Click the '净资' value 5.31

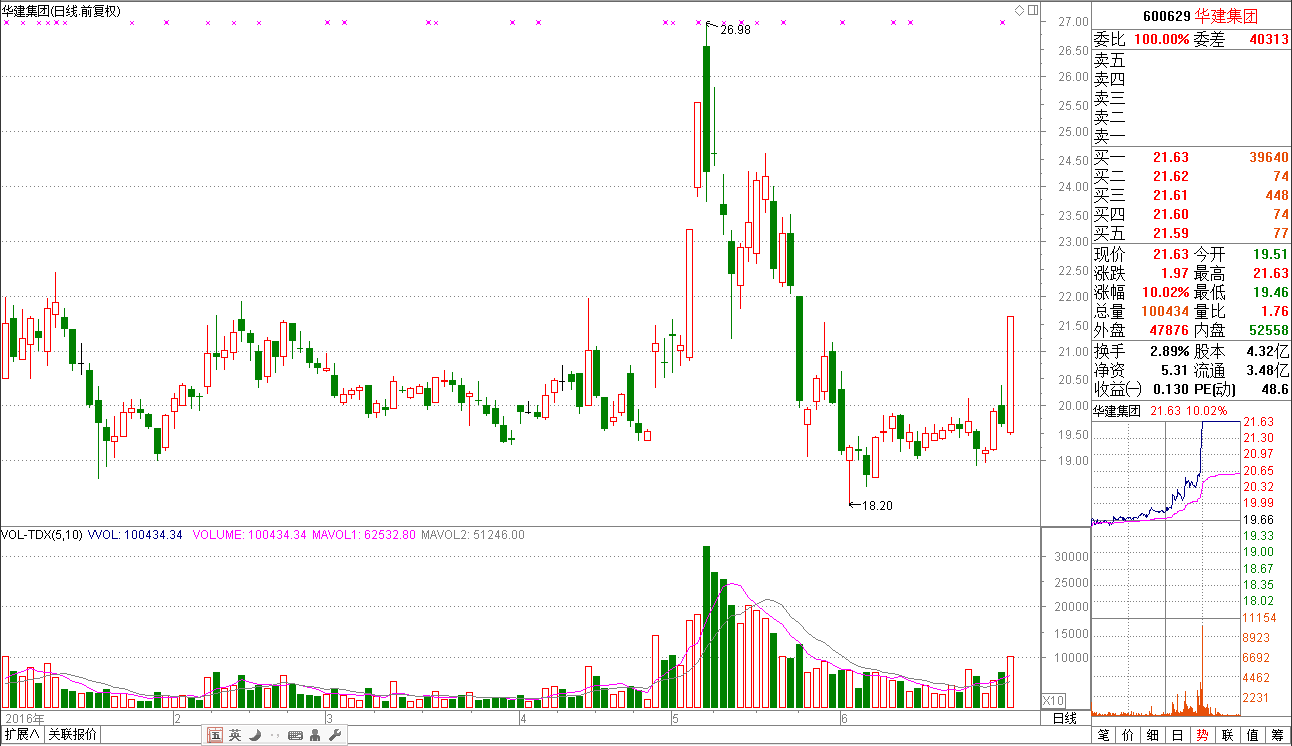(x=1173, y=370)
